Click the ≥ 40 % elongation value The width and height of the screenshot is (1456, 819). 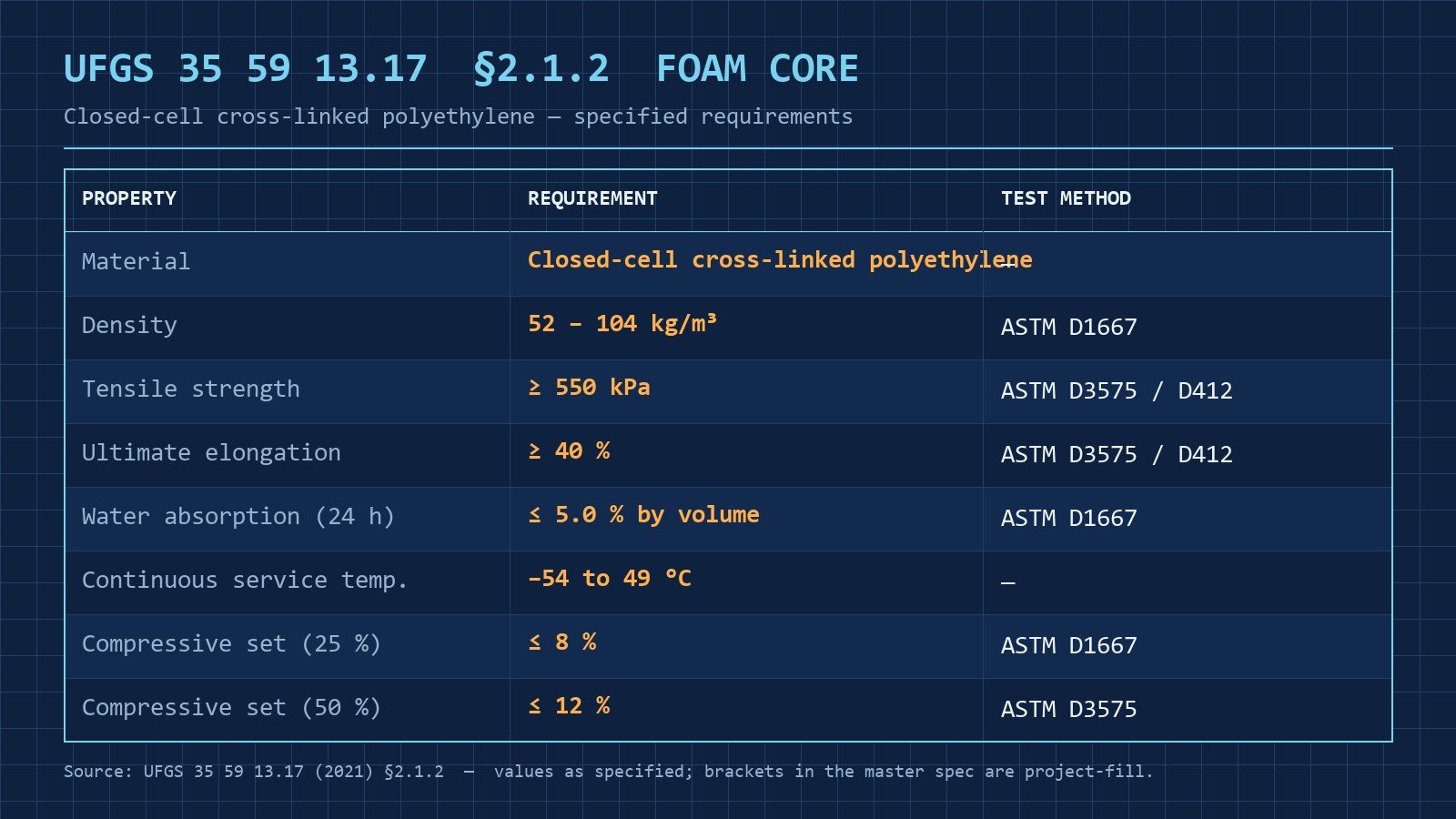[x=569, y=451]
